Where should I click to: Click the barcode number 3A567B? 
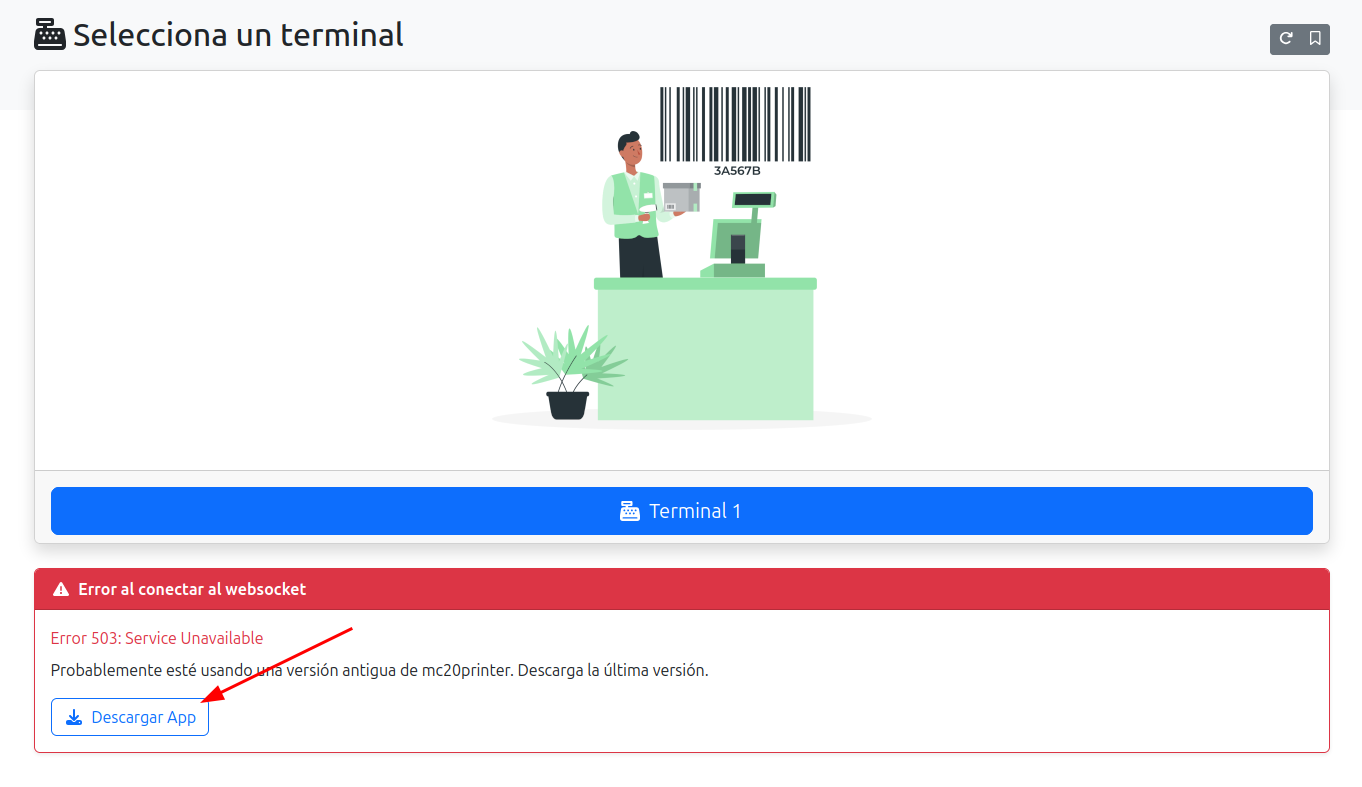click(x=737, y=171)
